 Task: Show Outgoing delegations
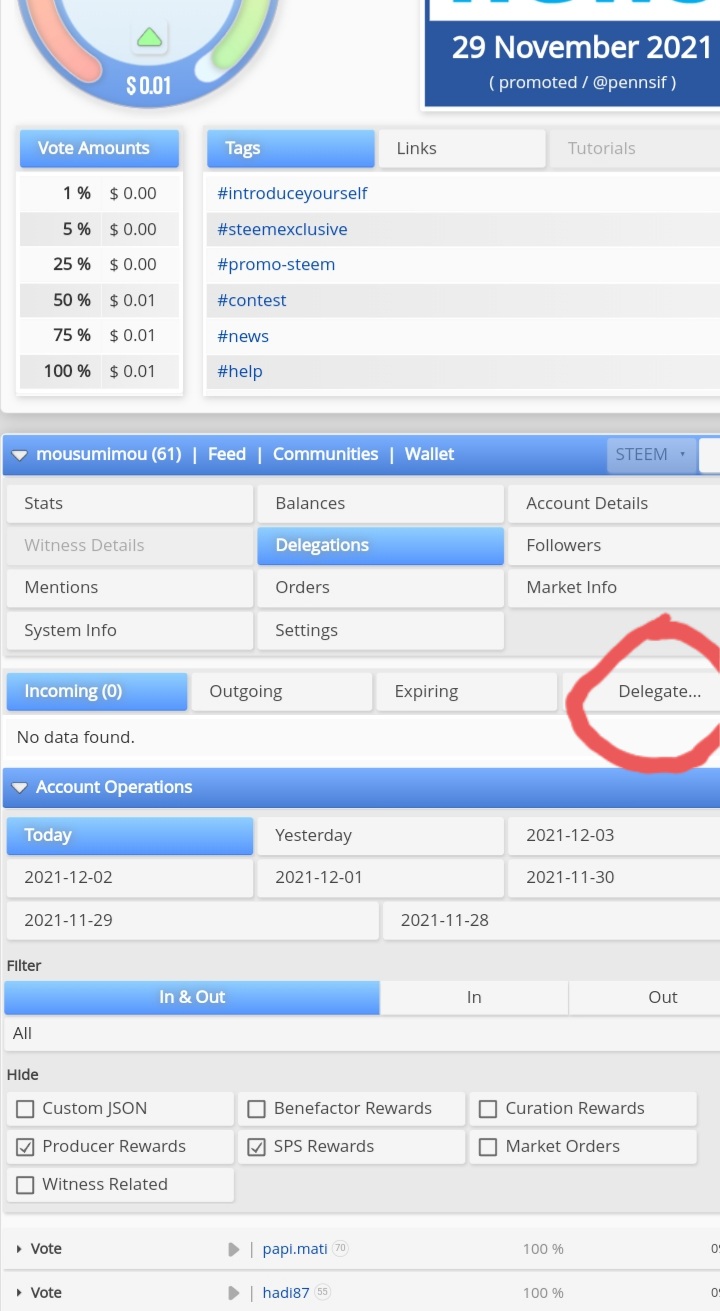point(281,691)
